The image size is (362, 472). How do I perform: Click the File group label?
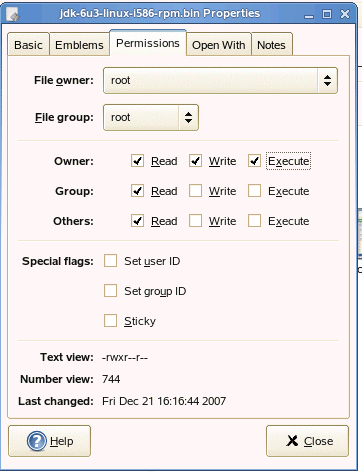64,117
